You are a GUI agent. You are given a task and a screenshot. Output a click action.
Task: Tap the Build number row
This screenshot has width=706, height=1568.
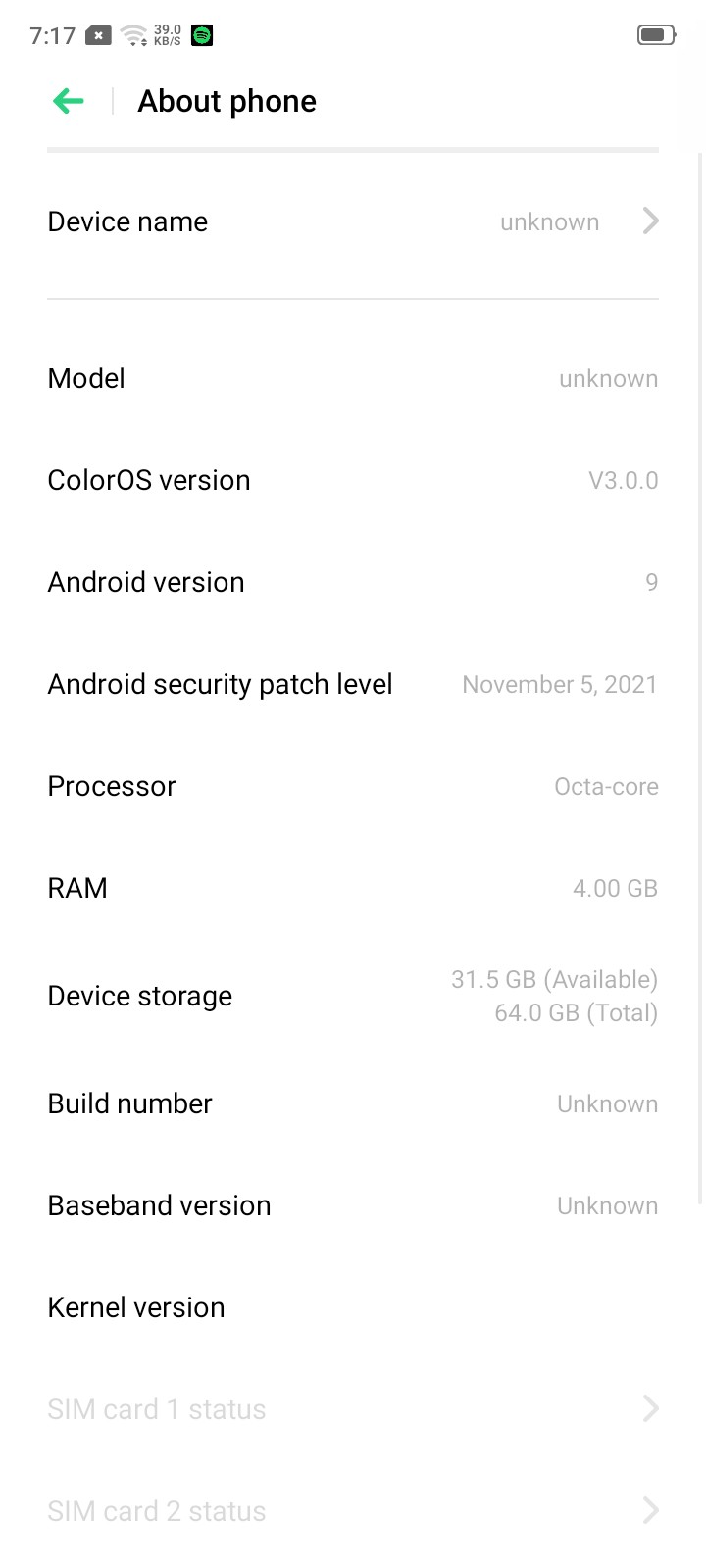(x=353, y=1104)
